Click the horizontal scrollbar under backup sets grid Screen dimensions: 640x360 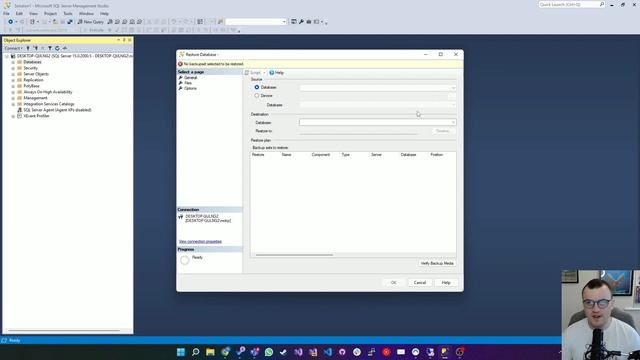294,255
